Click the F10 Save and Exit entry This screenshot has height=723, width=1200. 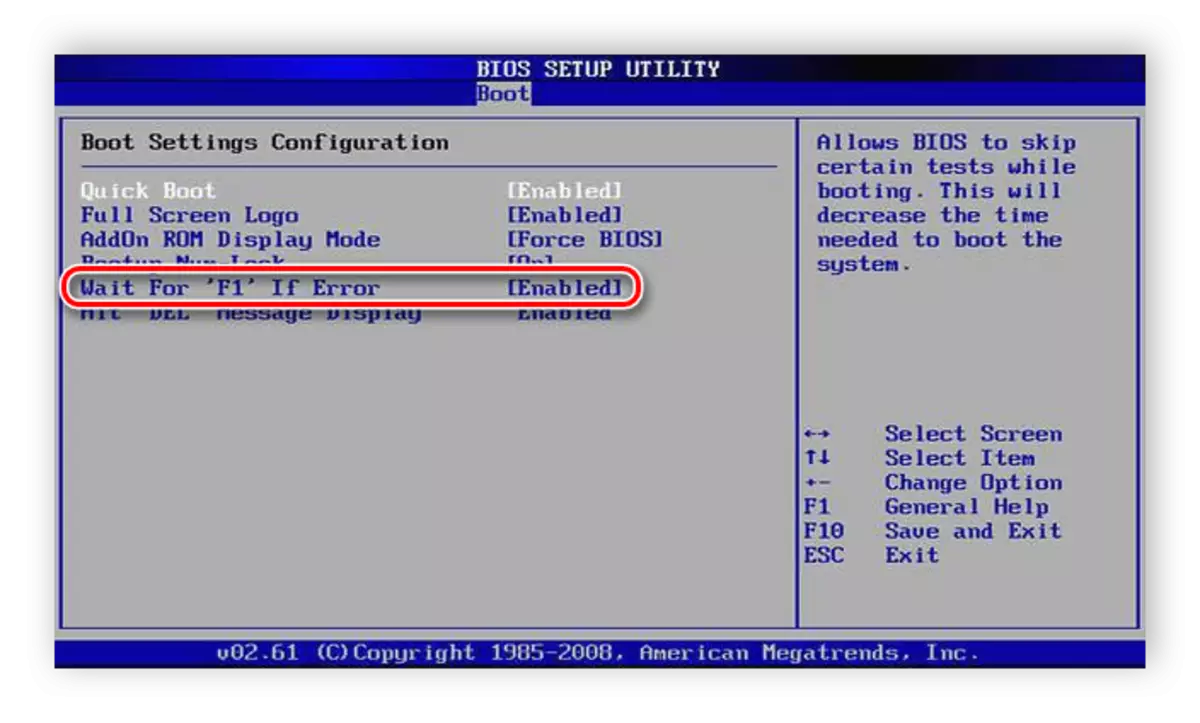tap(932, 531)
